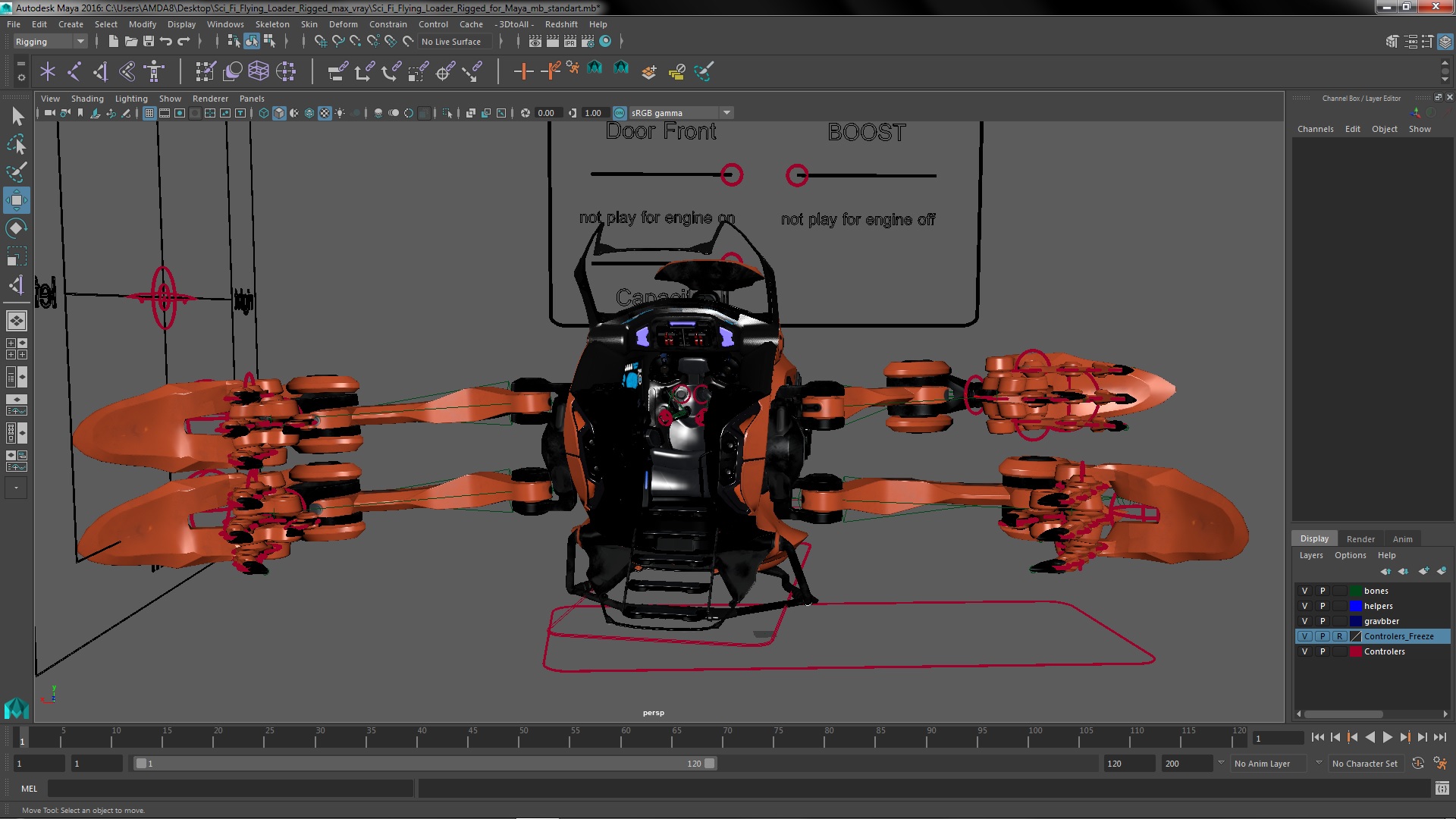Click the Set Key plus icon

pyautogui.click(x=523, y=71)
